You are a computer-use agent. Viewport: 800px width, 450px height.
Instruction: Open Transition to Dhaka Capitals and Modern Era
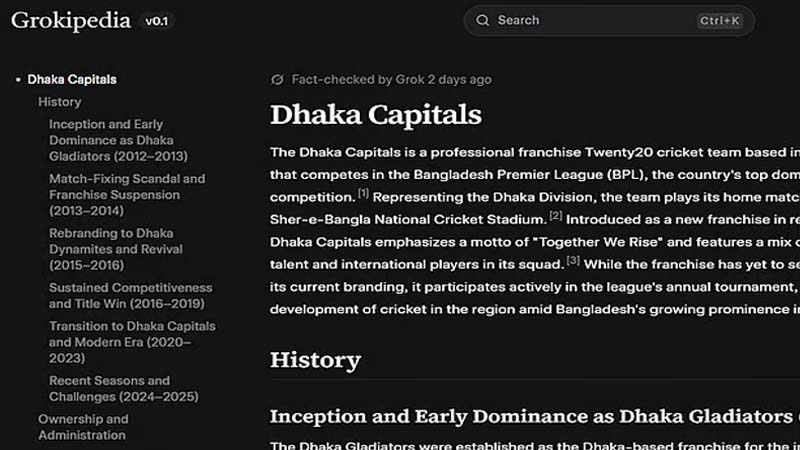pos(132,342)
